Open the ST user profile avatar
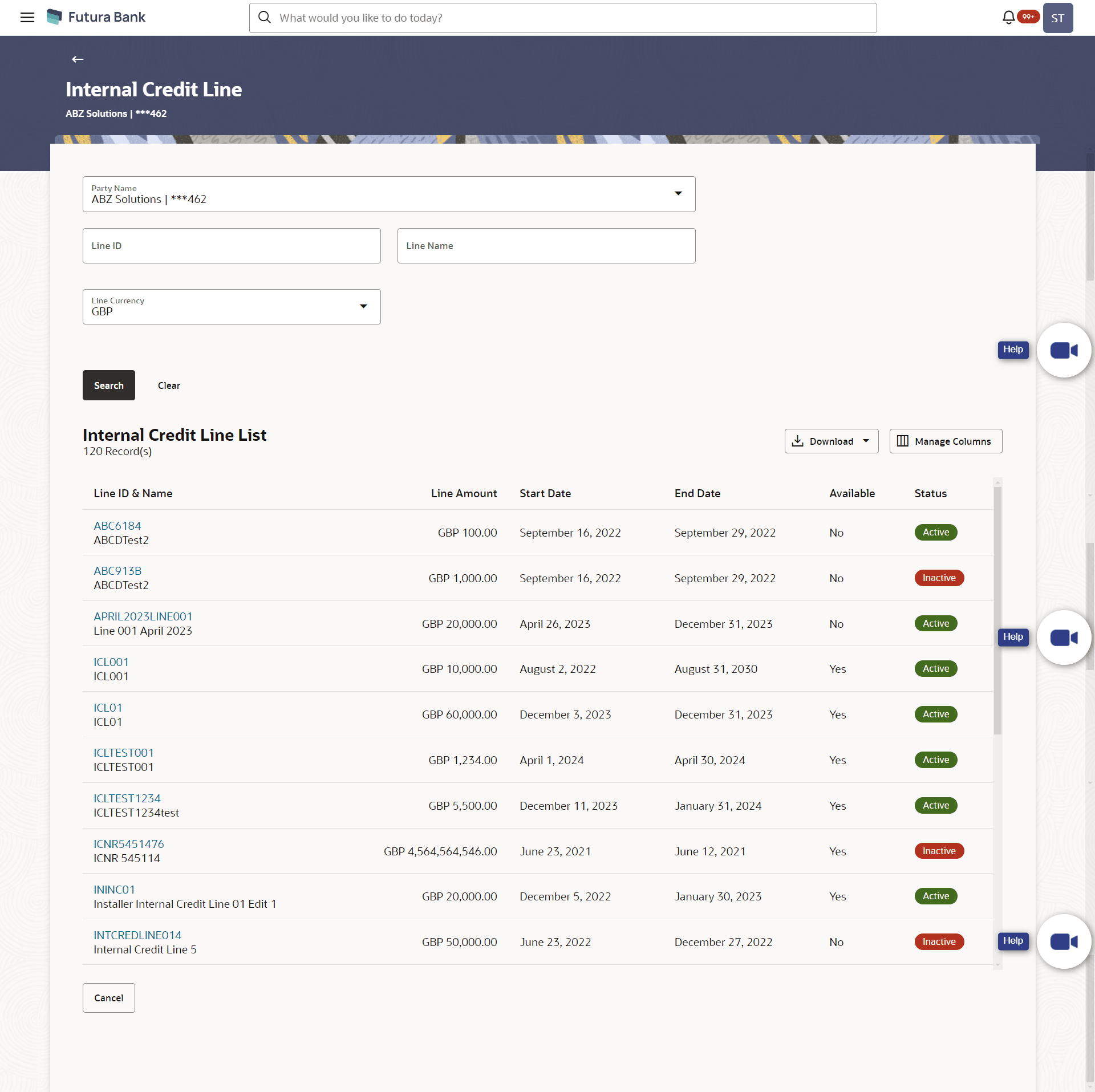The image size is (1095, 1092). click(1057, 18)
